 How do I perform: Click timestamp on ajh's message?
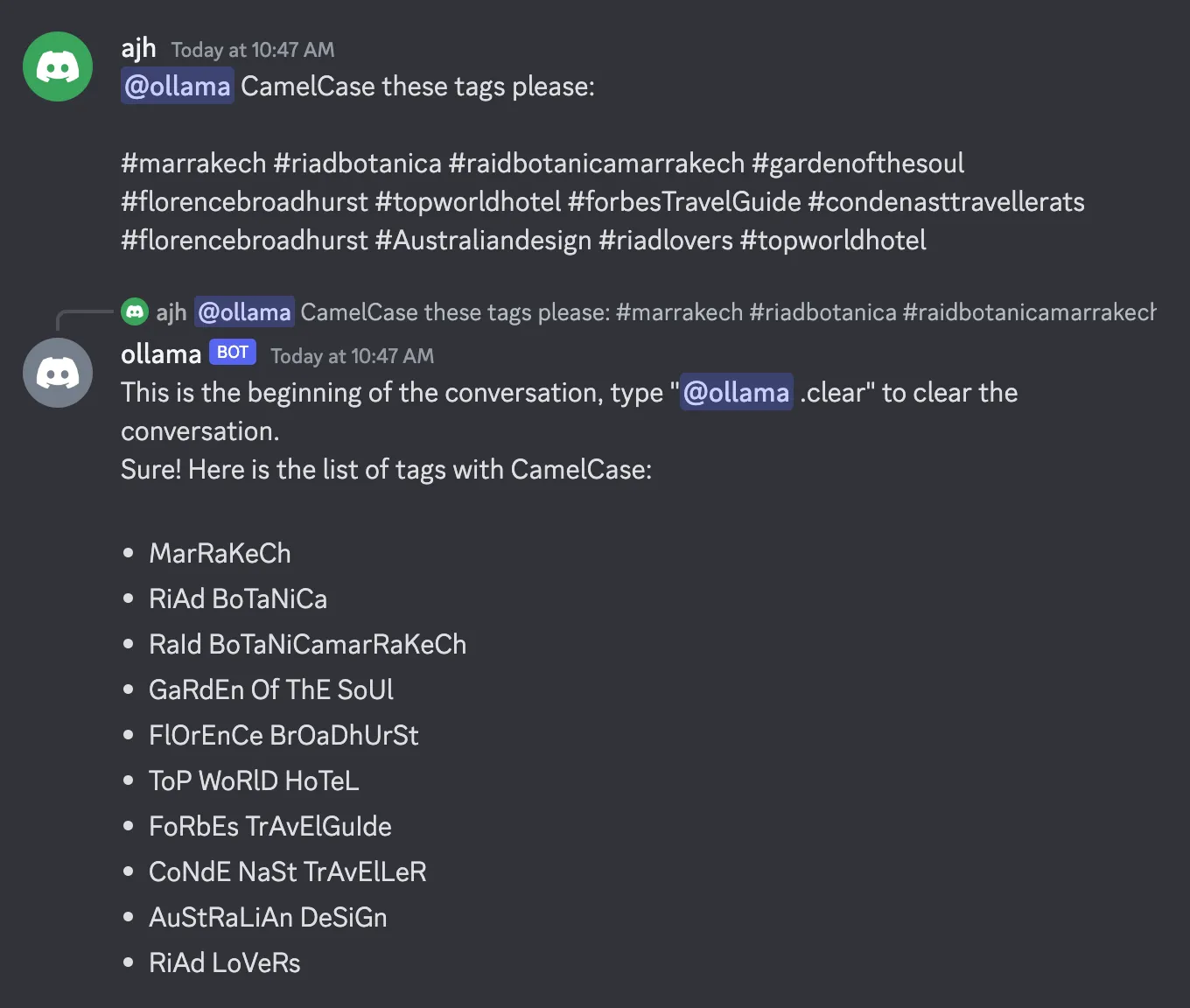pyautogui.click(x=253, y=50)
